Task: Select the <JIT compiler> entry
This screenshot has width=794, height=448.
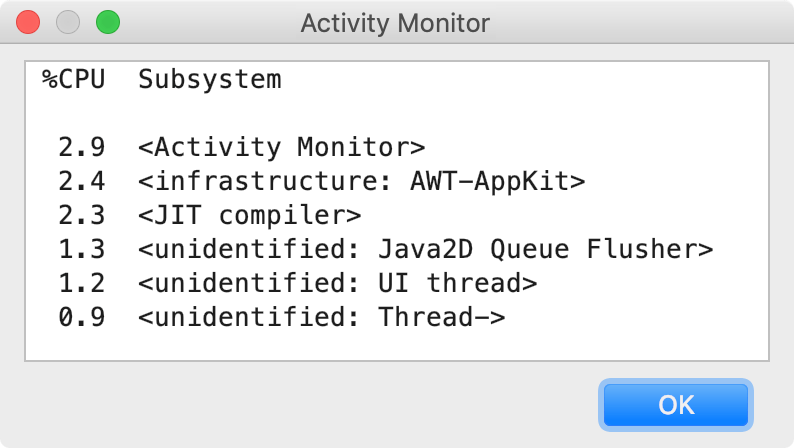Action: click(249, 215)
